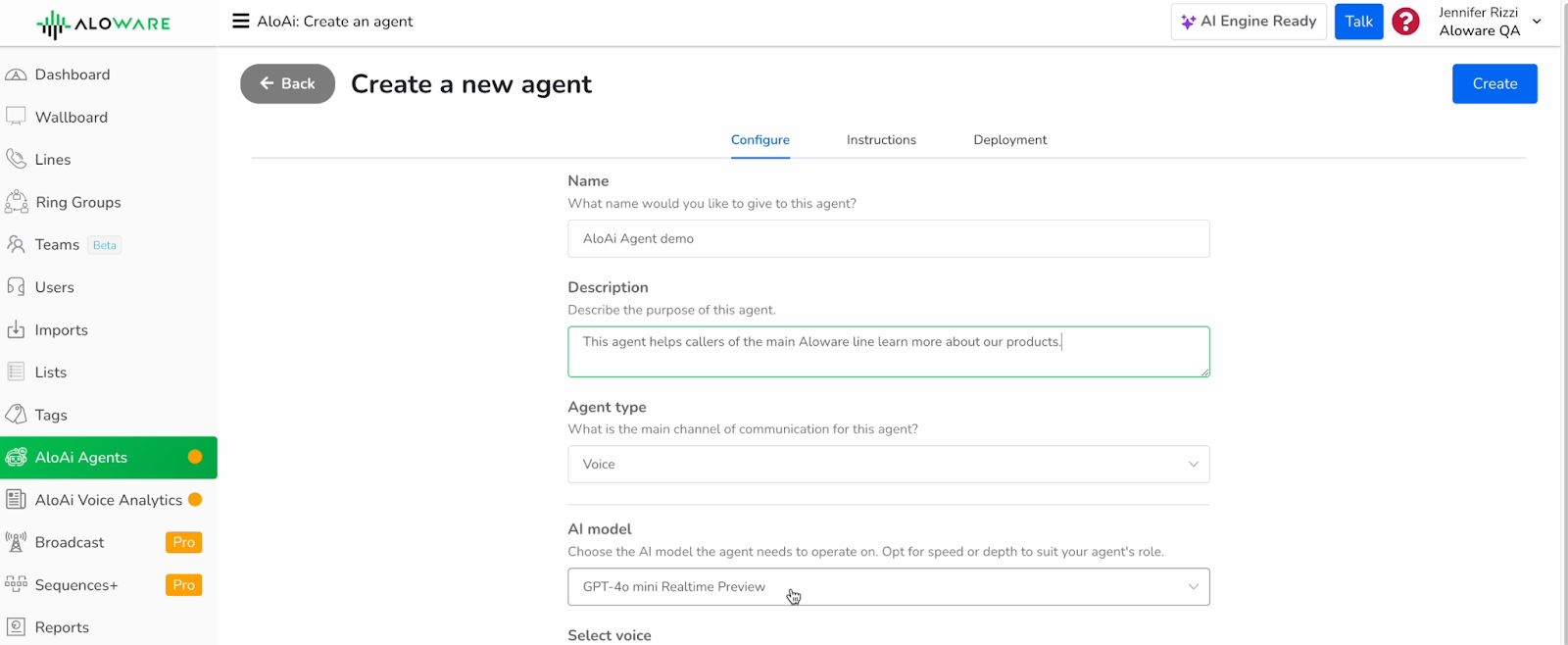Click the AI Engine Ready status button
The image size is (1568, 645).
click(x=1249, y=22)
